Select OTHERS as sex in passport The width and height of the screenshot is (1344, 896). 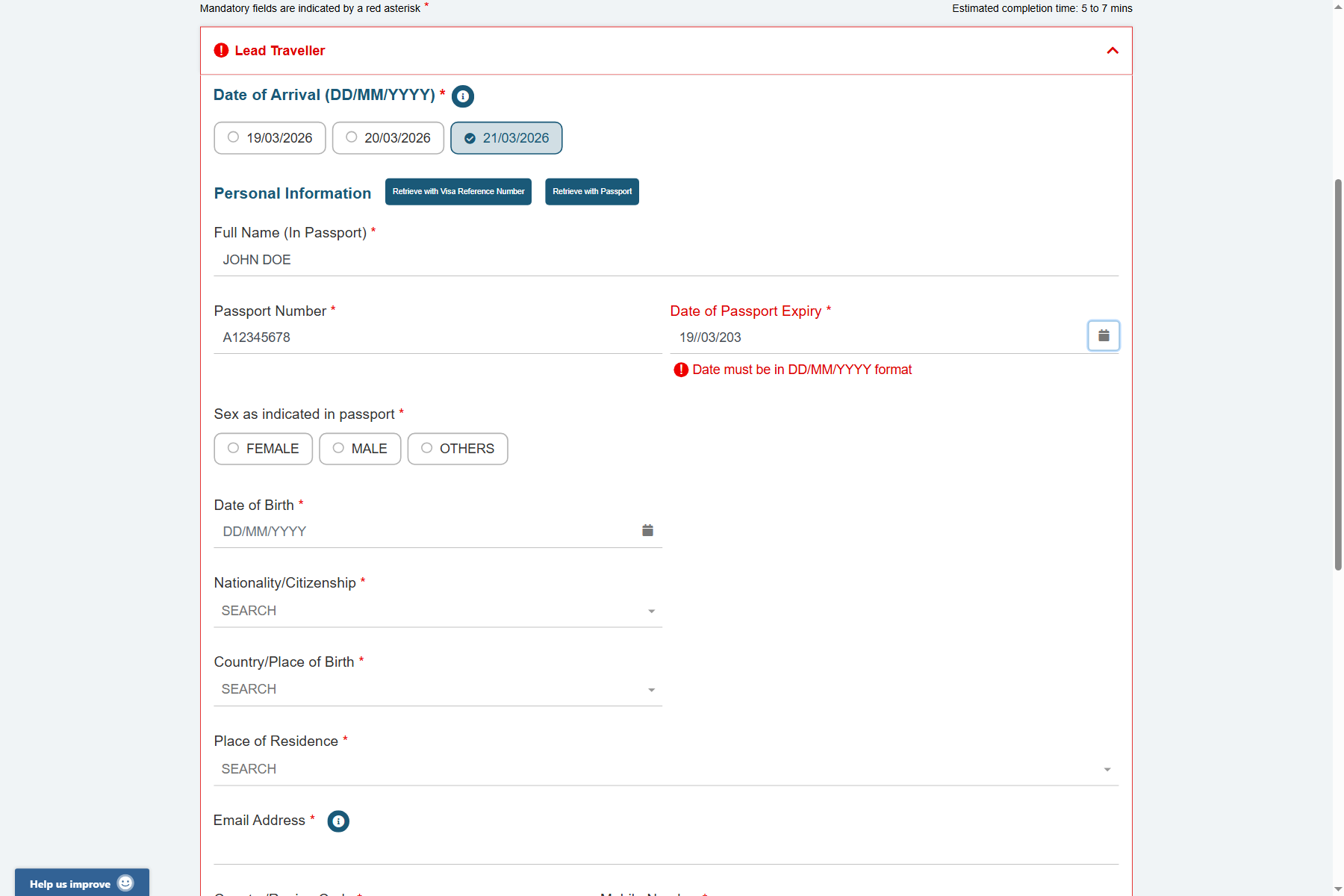[457, 449]
